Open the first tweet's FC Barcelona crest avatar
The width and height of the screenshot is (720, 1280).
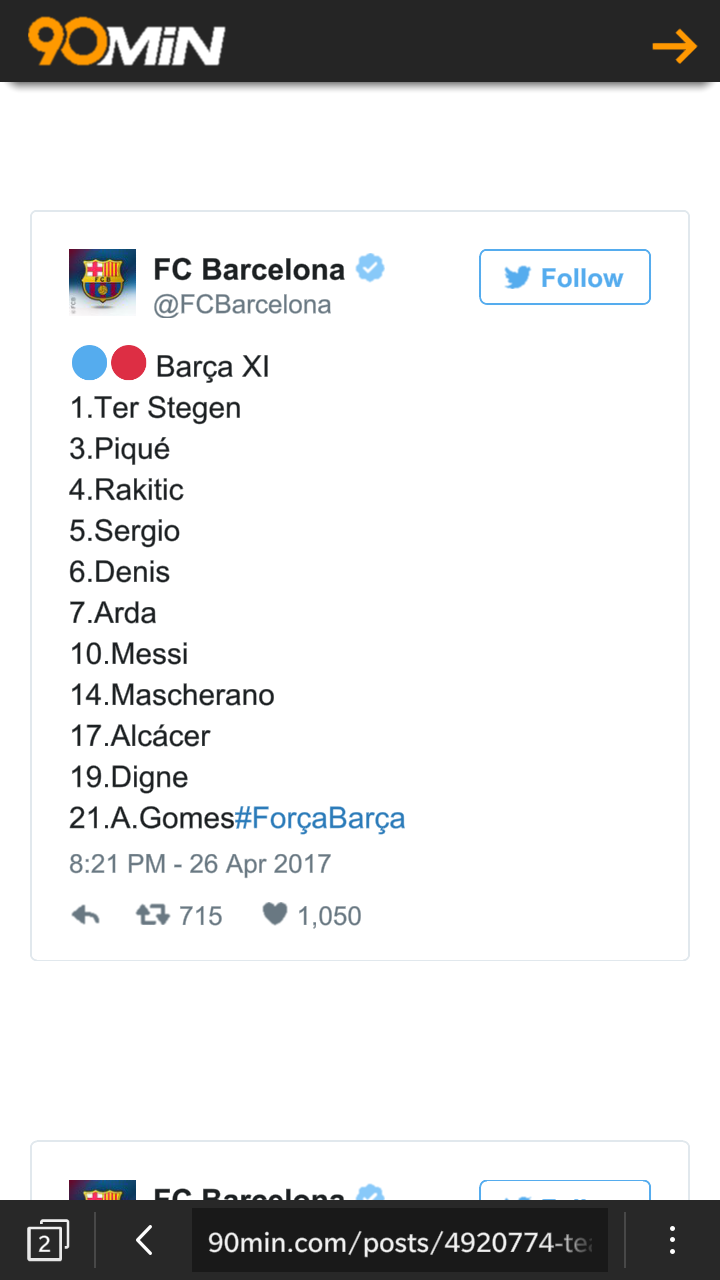(102, 282)
